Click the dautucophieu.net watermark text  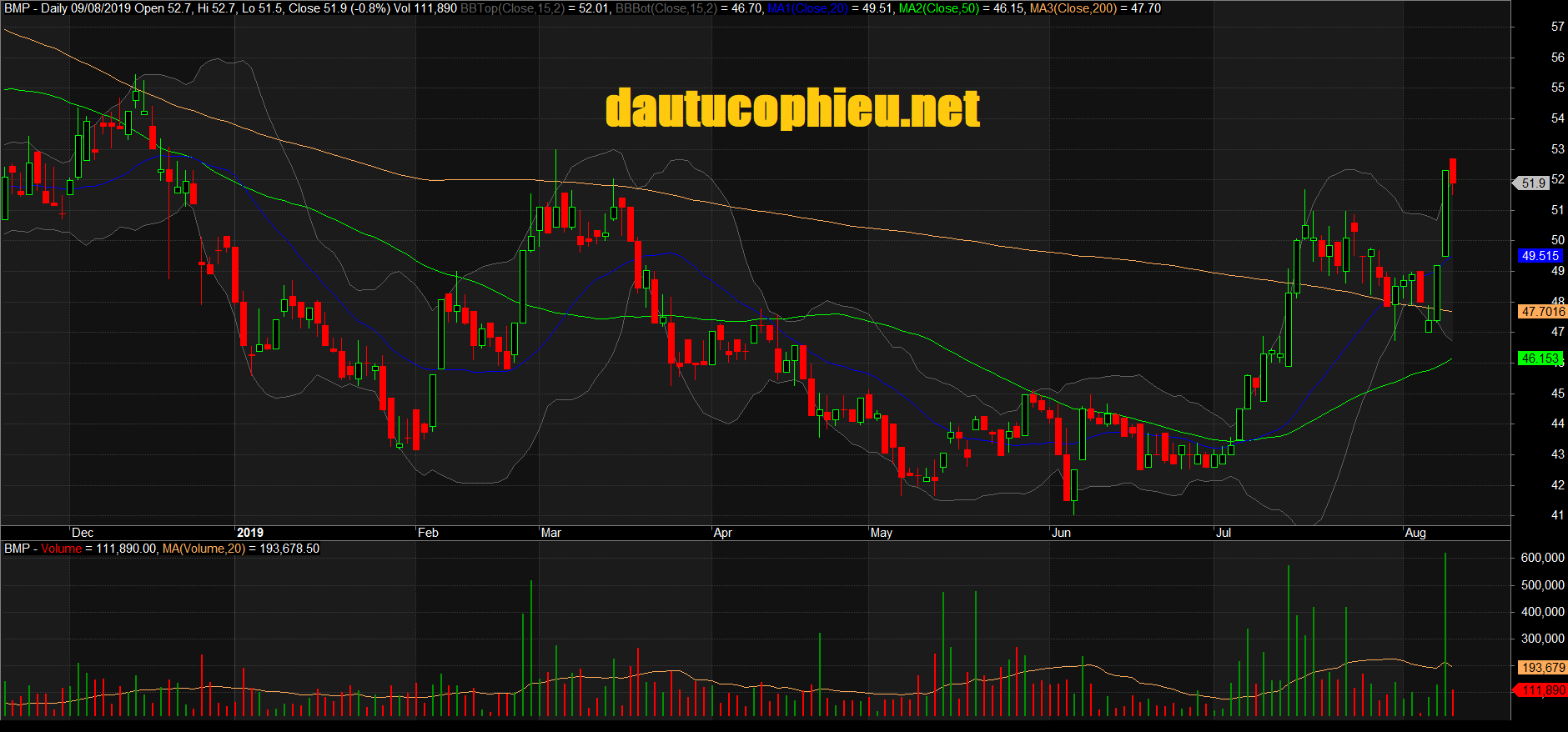pyautogui.click(x=792, y=109)
